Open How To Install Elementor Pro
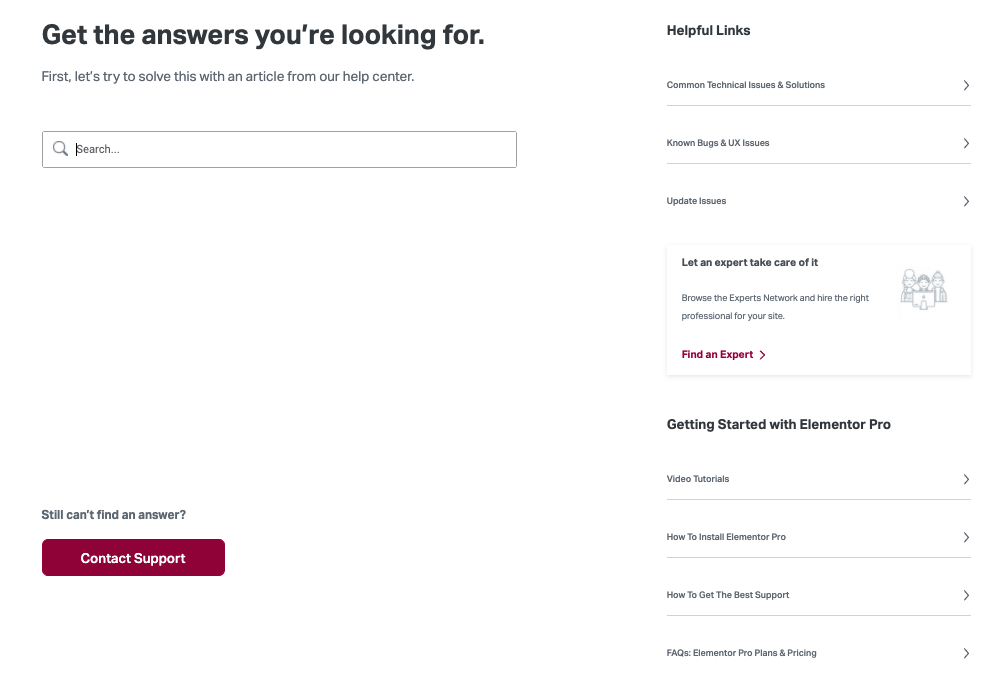This screenshot has width=1008, height=678. coord(726,537)
